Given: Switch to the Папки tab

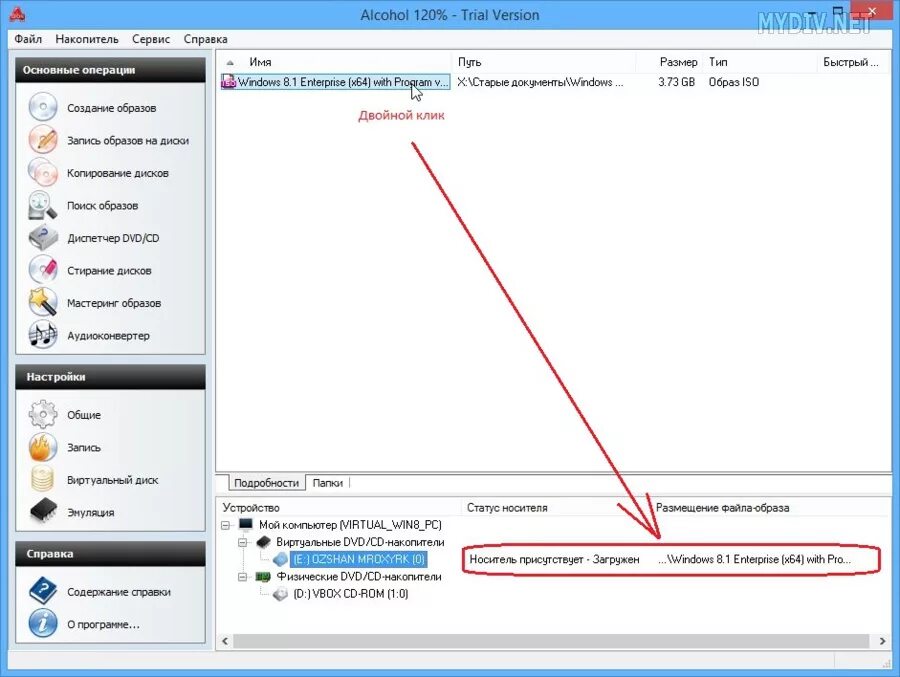Looking at the screenshot, I should click(328, 483).
